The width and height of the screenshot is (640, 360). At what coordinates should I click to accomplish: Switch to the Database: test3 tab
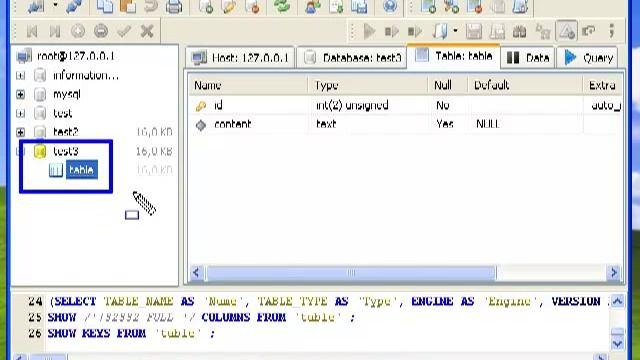[x=352, y=58]
